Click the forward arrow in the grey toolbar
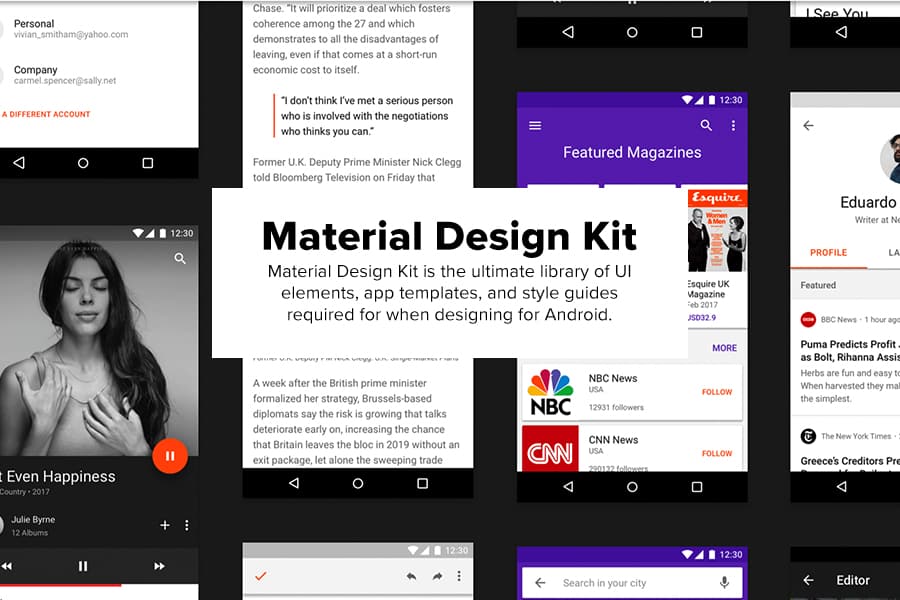This screenshot has height=600, width=900. [437, 576]
